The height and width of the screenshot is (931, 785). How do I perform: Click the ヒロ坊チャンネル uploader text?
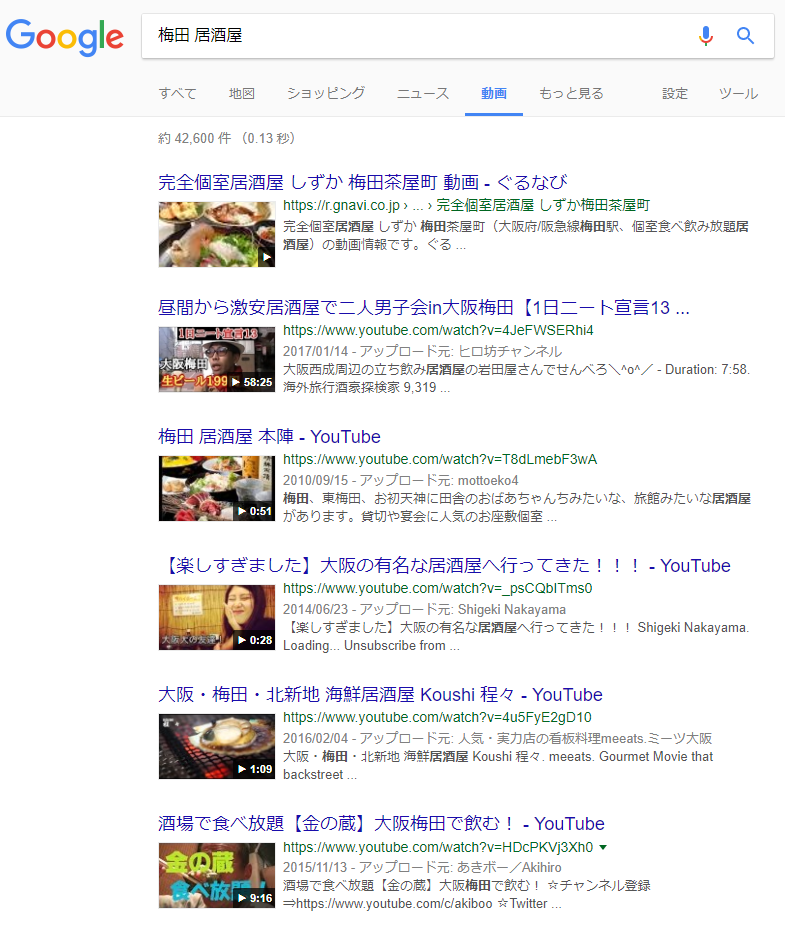[x=510, y=352]
